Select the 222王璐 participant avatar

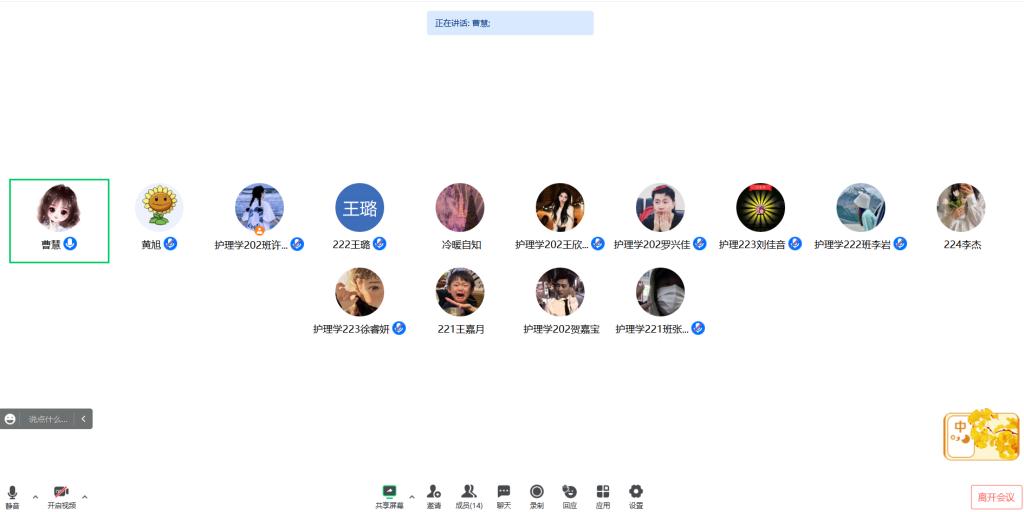pos(359,208)
